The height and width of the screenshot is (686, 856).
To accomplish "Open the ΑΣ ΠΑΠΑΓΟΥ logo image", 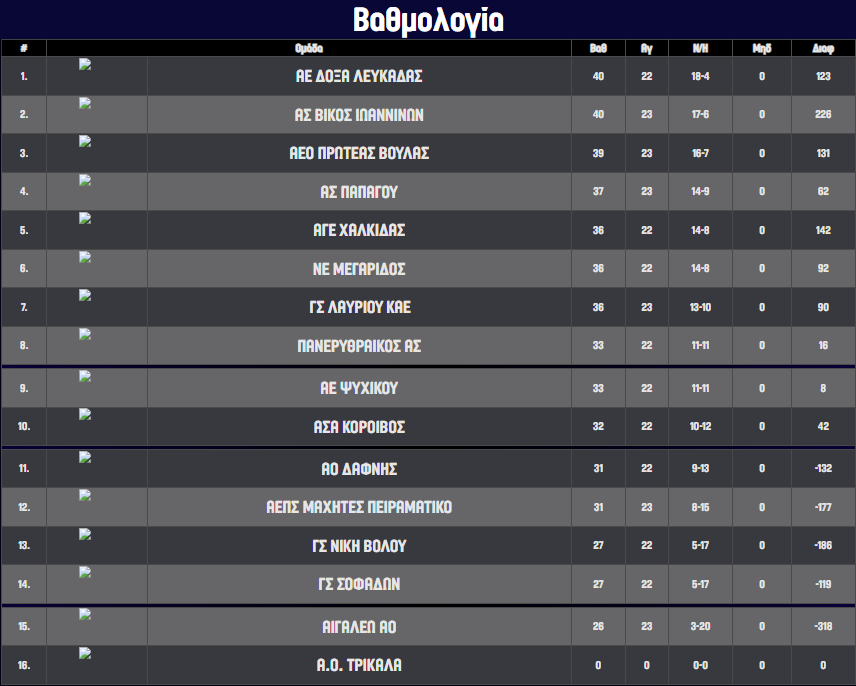I will [85, 180].
